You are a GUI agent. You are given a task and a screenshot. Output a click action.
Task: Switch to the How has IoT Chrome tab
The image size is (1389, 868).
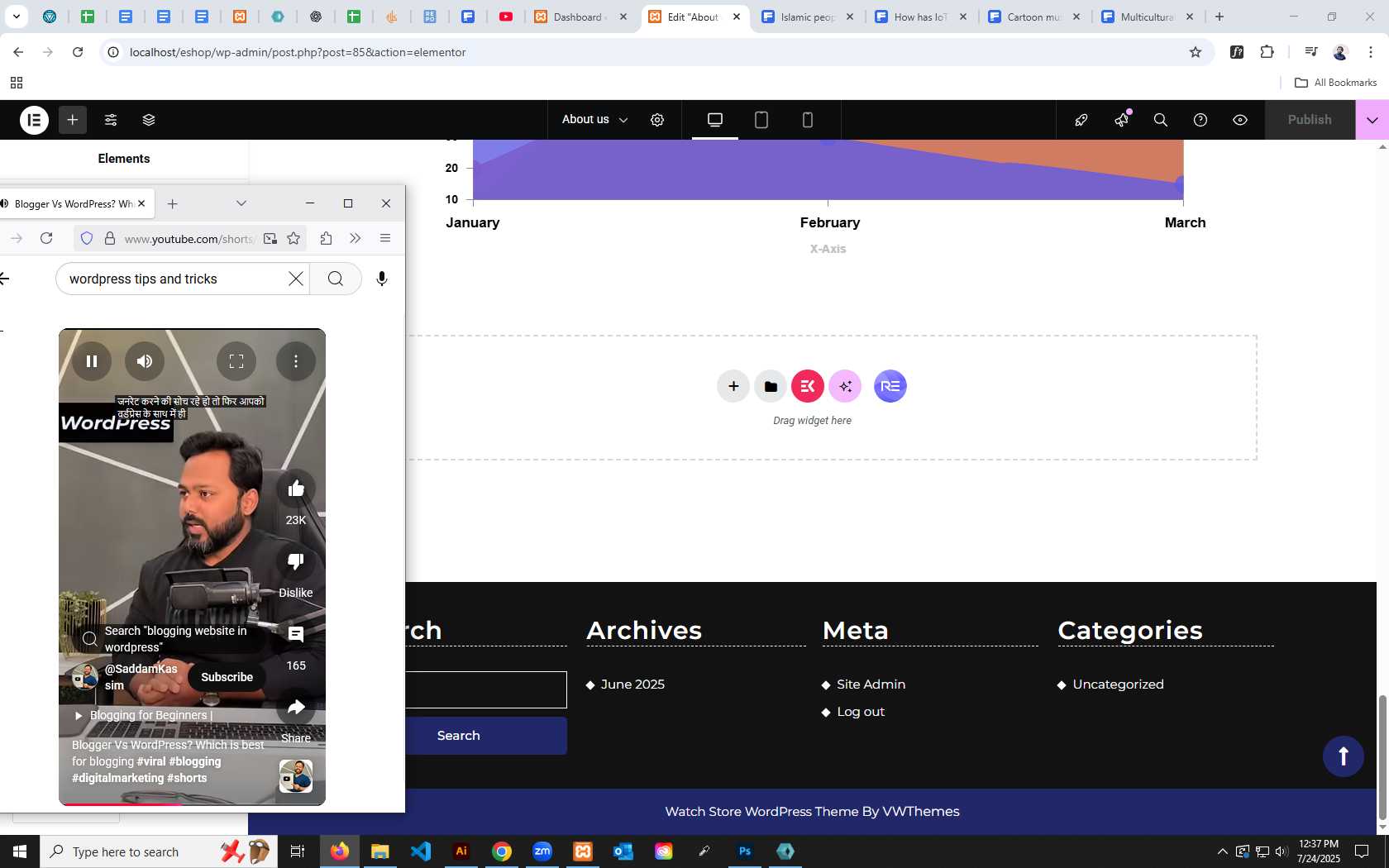921,17
